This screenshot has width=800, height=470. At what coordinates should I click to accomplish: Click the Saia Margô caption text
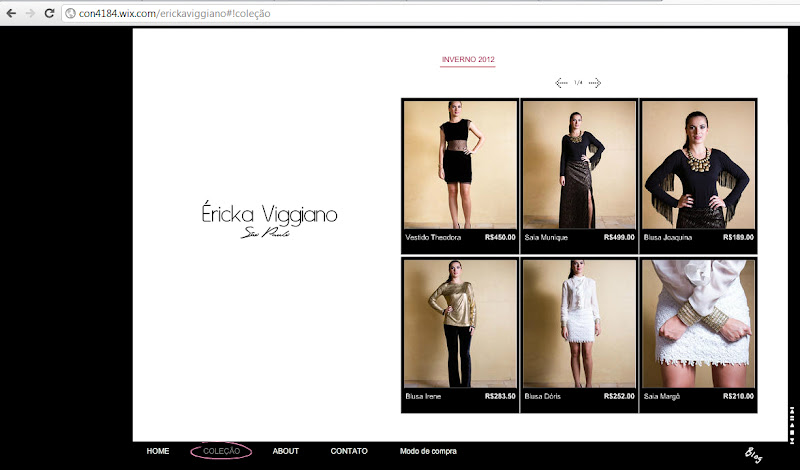662,396
